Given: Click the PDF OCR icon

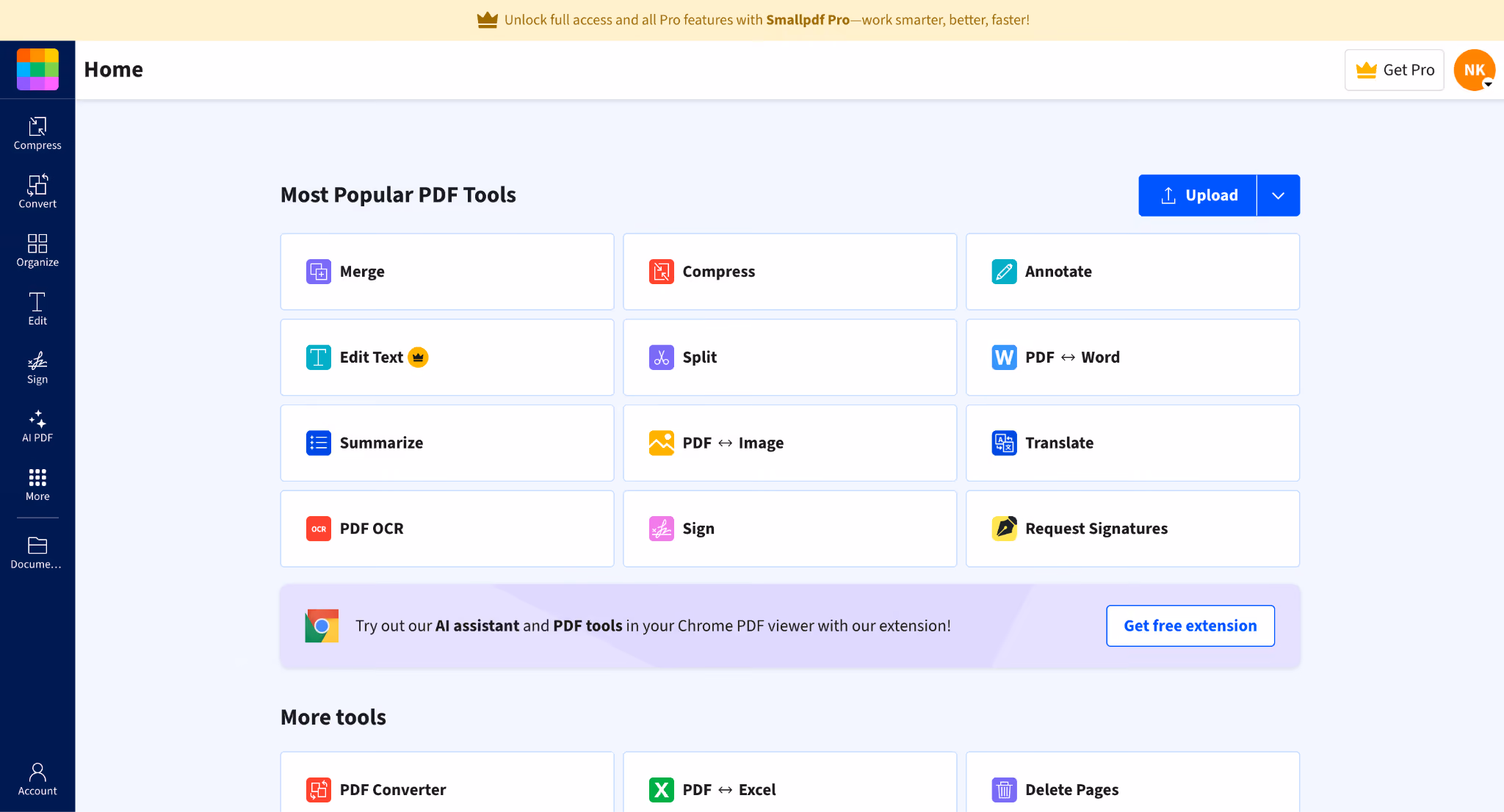Looking at the screenshot, I should [319, 529].
